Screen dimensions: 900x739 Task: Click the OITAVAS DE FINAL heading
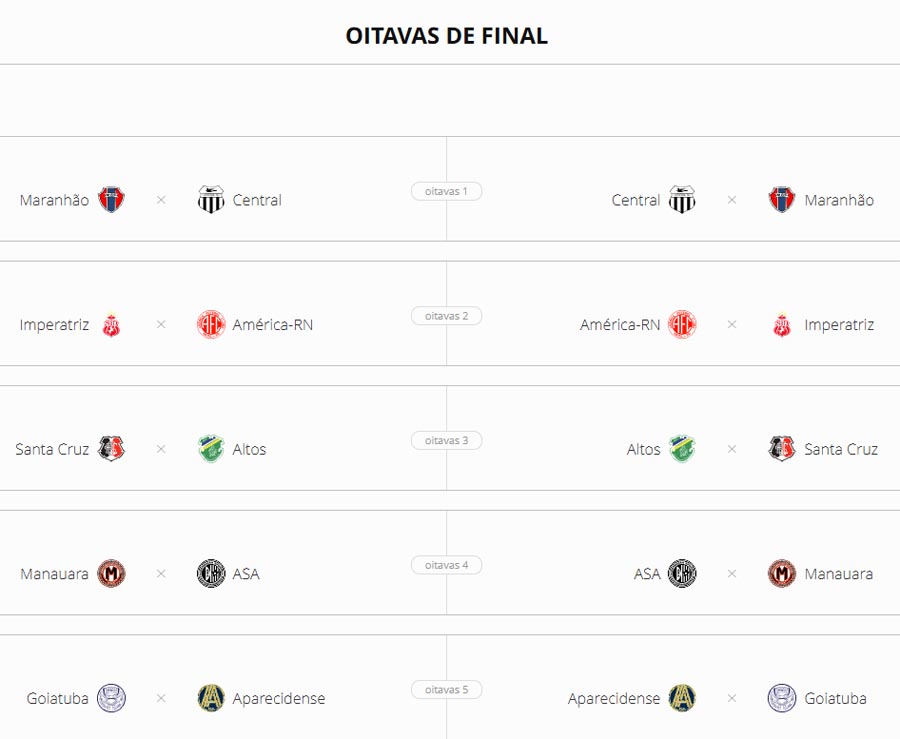click(447, 36)
